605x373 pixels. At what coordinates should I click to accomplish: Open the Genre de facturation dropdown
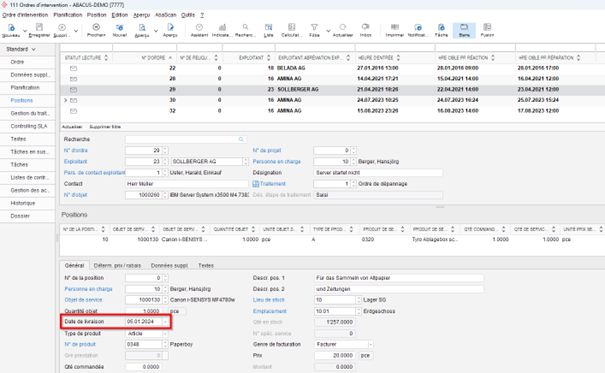click(370, 344)
